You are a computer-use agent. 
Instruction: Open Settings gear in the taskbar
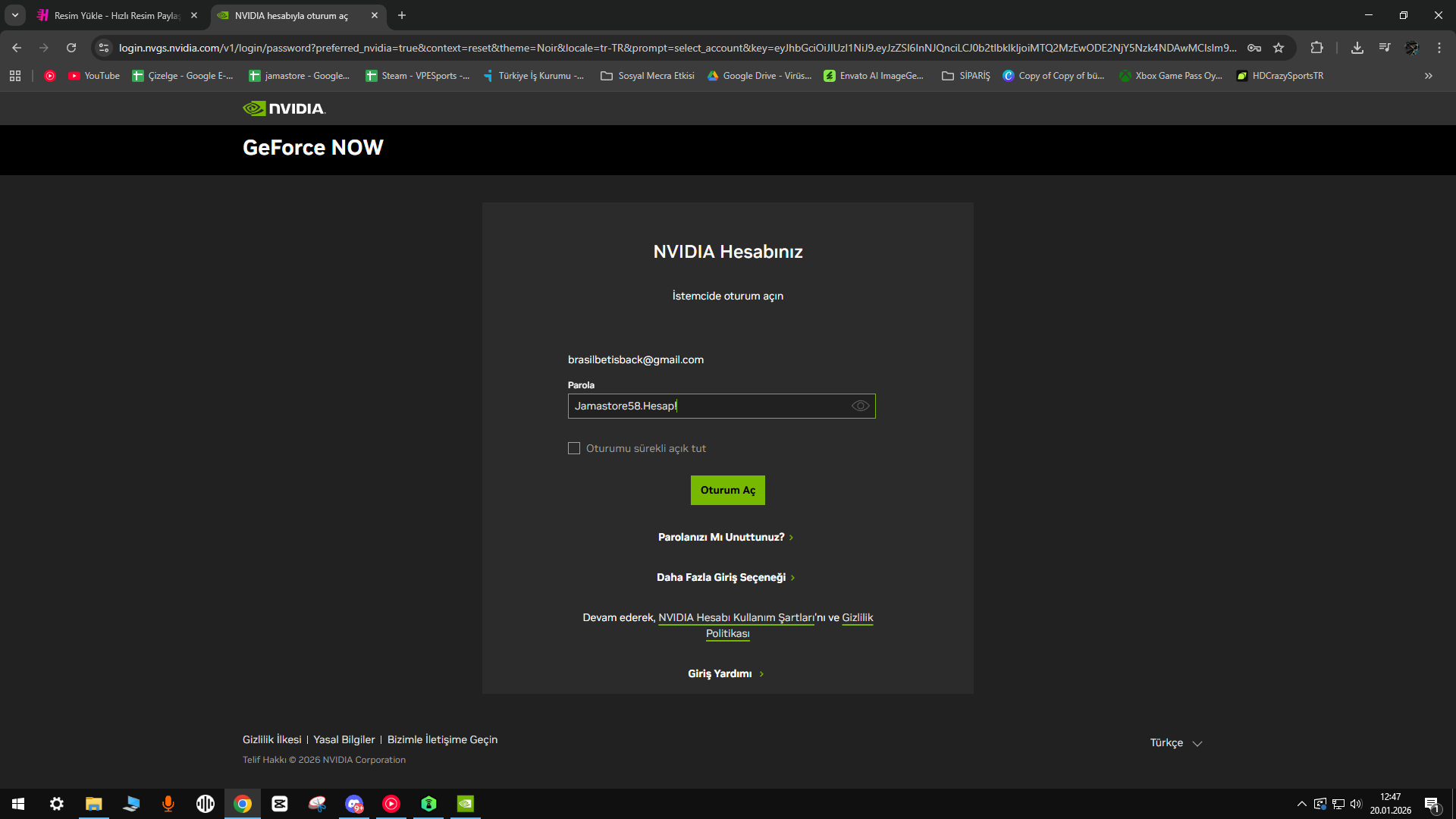tap(57, 804)
